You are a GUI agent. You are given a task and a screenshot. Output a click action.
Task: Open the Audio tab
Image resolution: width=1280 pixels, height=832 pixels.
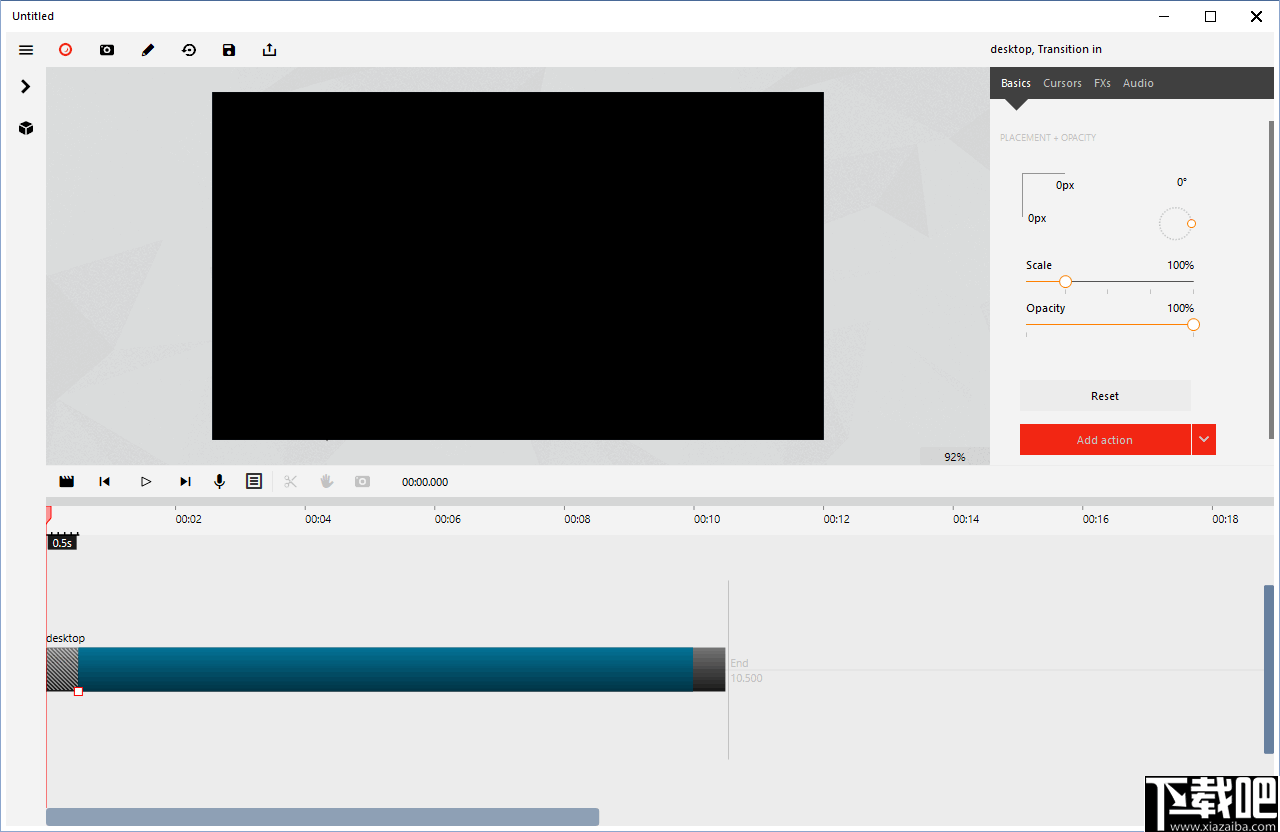pyautogui.click(x=1138, y=83)
